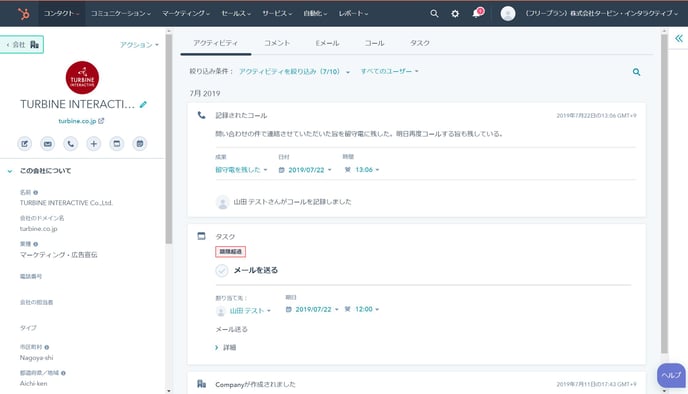Open the task assignee 山田 テスト dropdown
Screen dimensions: 688x394
coord(244,311)
